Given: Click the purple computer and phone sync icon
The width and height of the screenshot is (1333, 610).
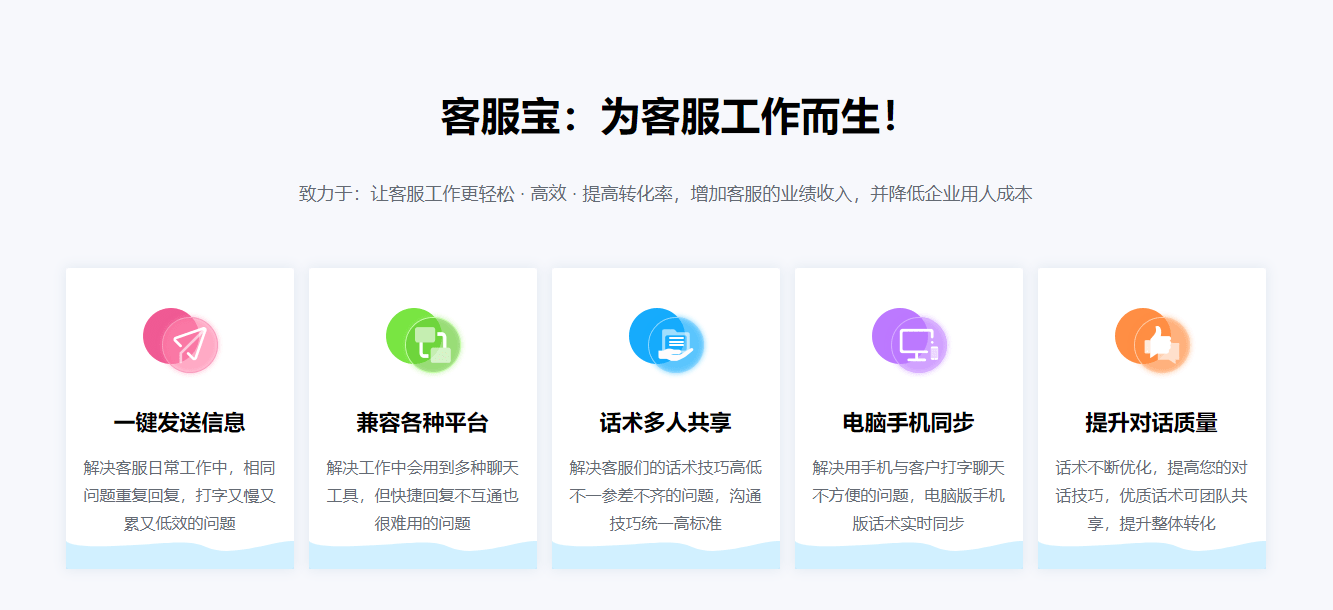Looking at the screenshot, I should (910, 341).
